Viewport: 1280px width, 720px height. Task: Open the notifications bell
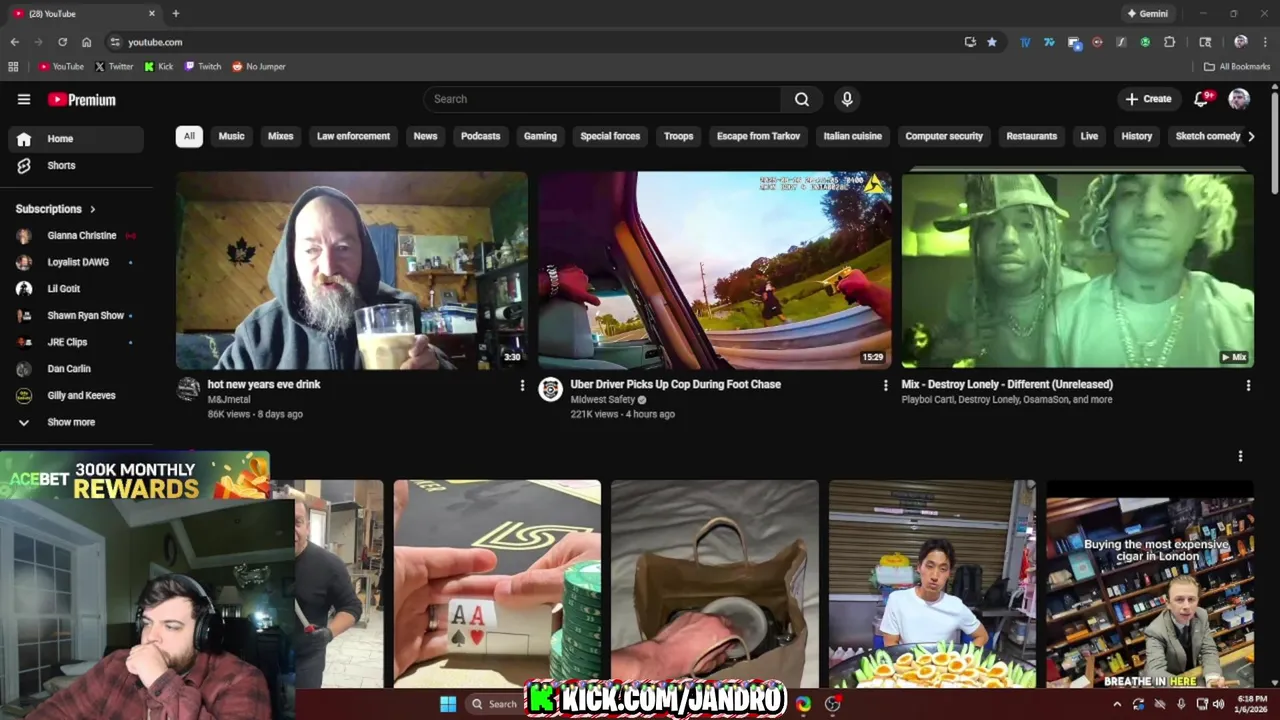(1202, 99)
